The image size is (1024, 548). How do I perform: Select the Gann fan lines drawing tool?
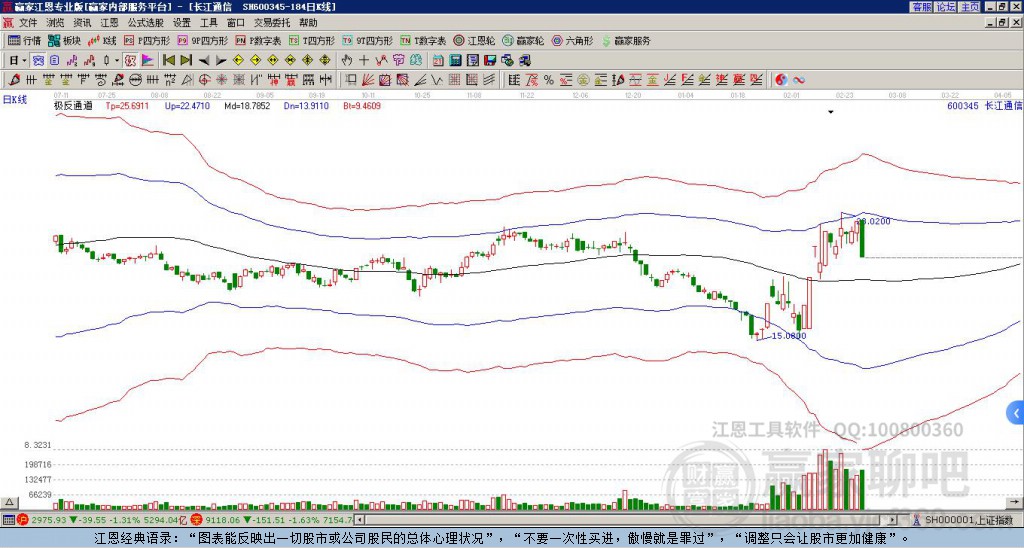coord(368,80)
